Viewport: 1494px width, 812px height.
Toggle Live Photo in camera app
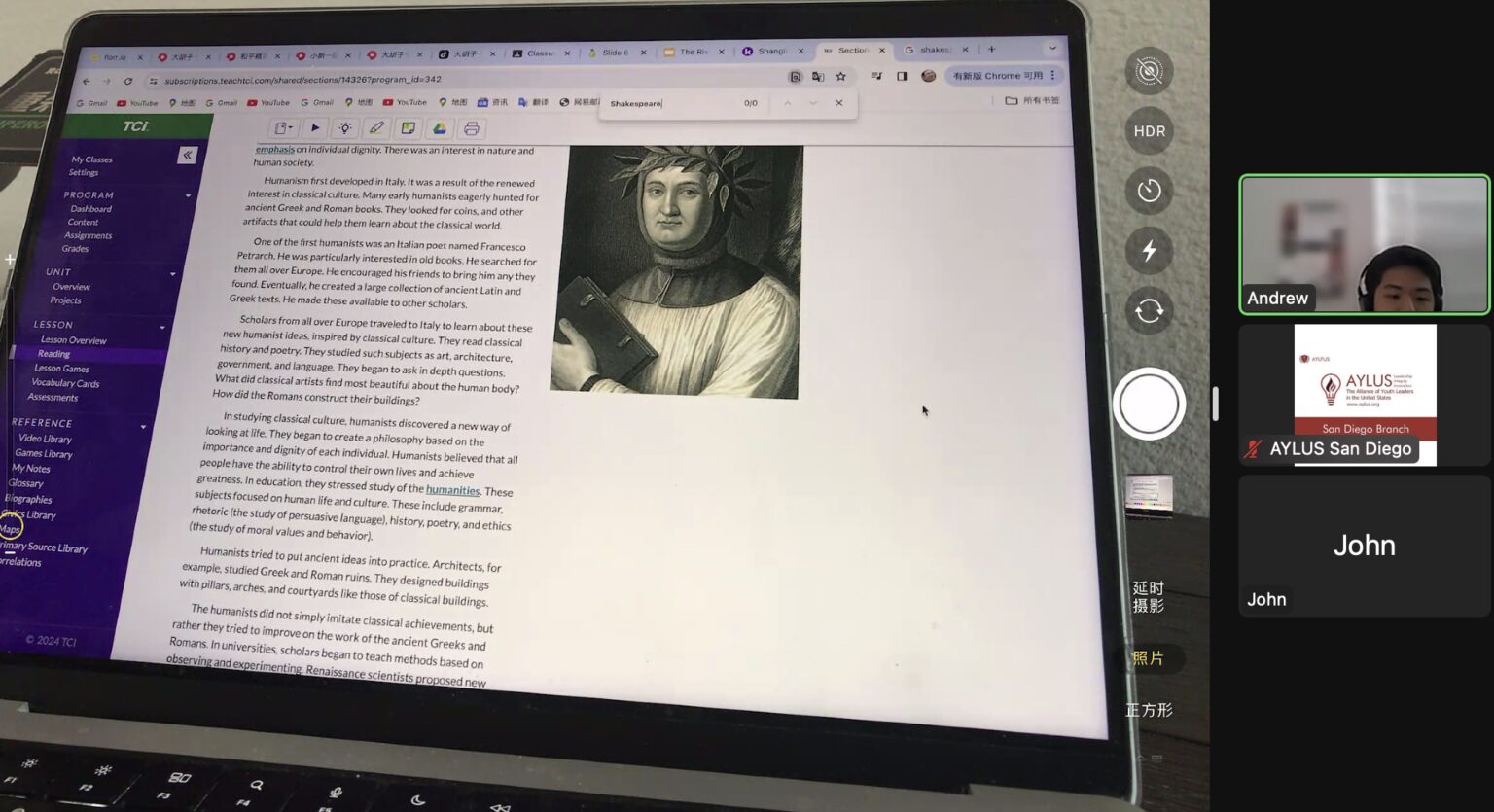tap(1149, 71)
